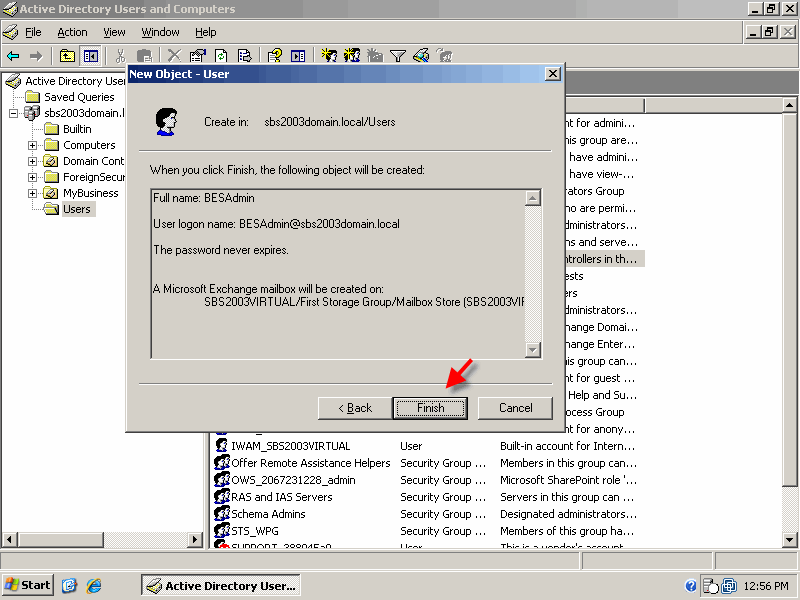Screen dimensions: 800x600
Task: Open Properties from the toolbar icon
Action: pyautogui.click(x=197, y=56)
